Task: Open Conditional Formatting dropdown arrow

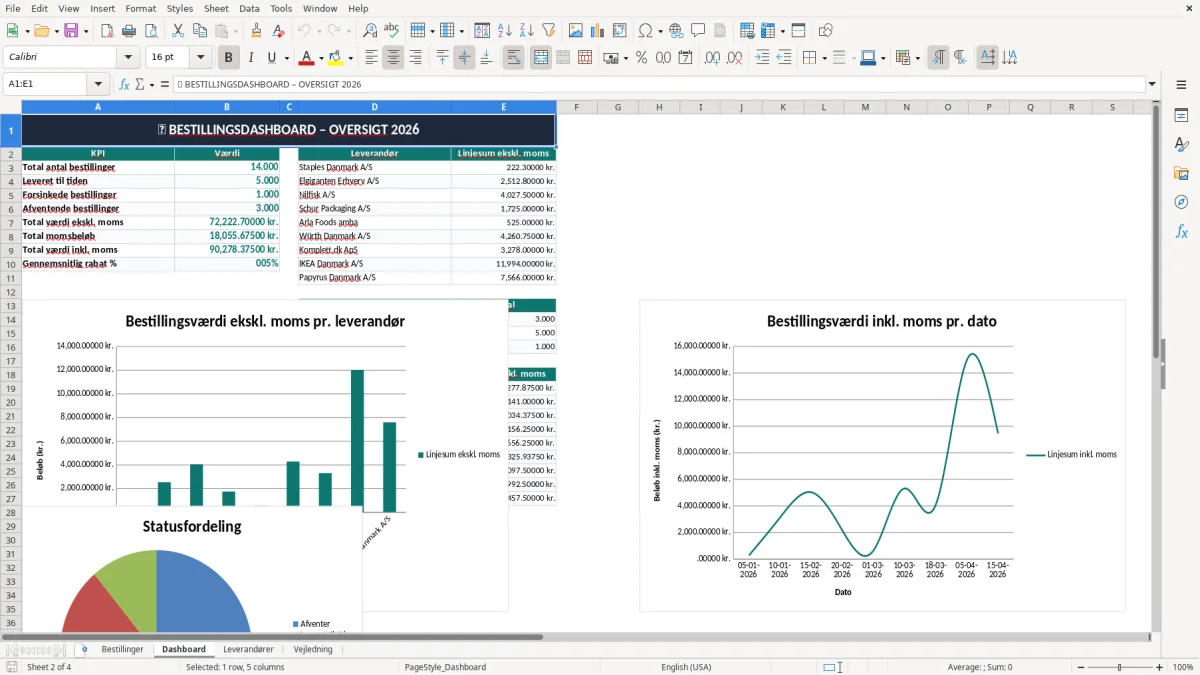Action: pos(917,58)
